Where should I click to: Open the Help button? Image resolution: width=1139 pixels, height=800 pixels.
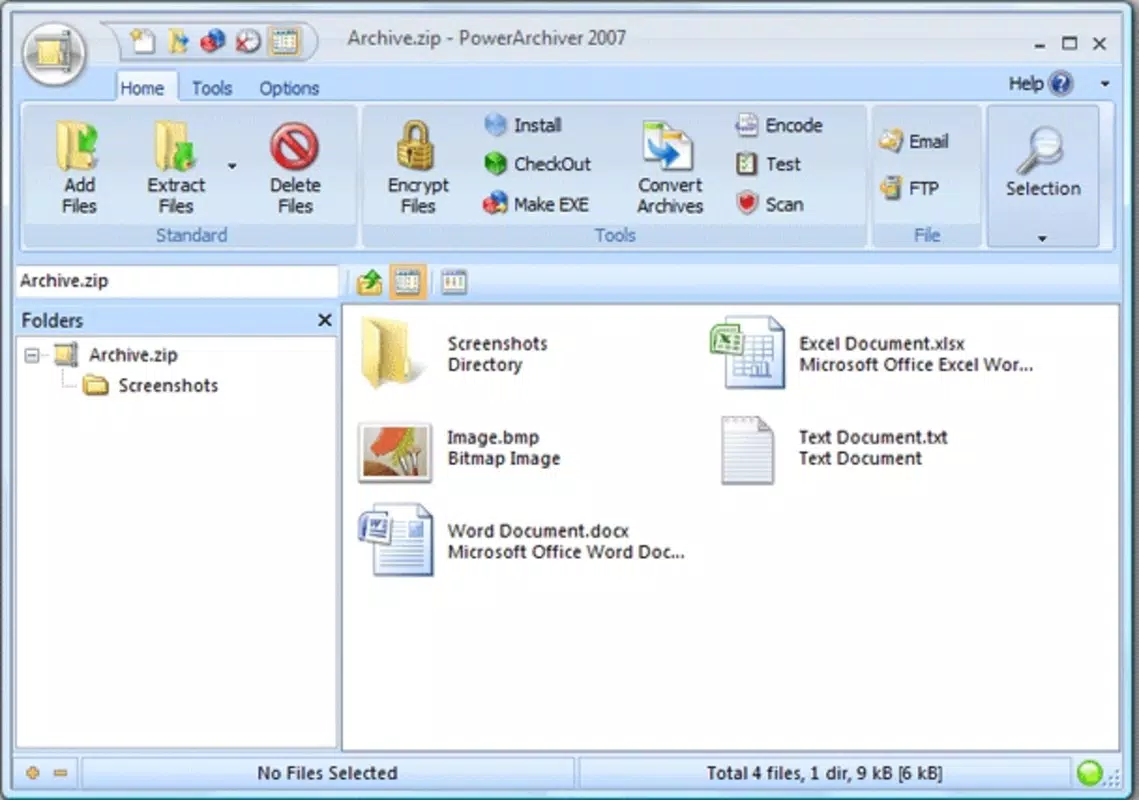coord(1041,84)
